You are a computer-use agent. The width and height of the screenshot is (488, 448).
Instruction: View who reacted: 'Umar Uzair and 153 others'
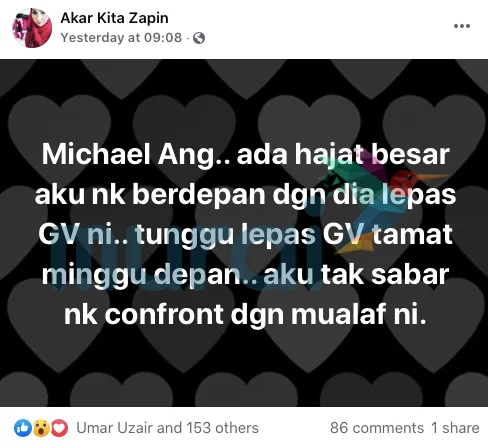point(167,428)
